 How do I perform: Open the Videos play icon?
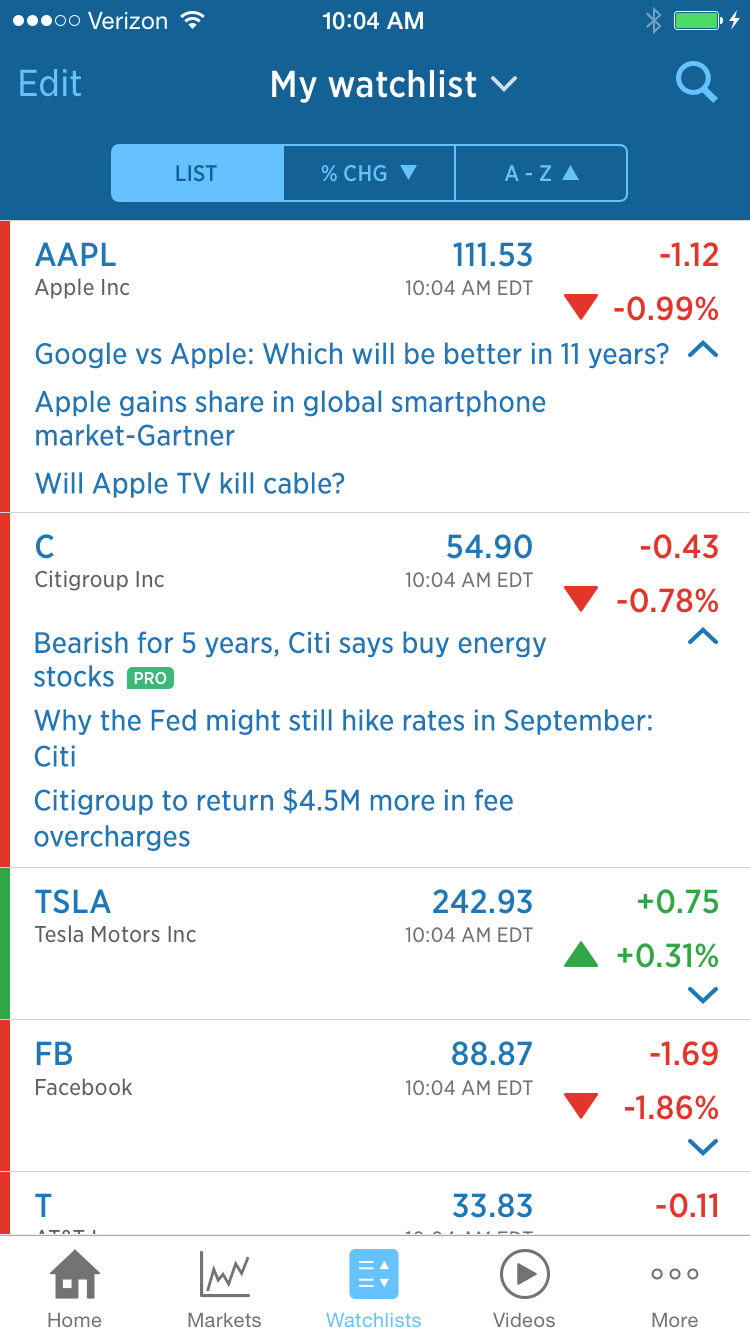click(524, 1275)
